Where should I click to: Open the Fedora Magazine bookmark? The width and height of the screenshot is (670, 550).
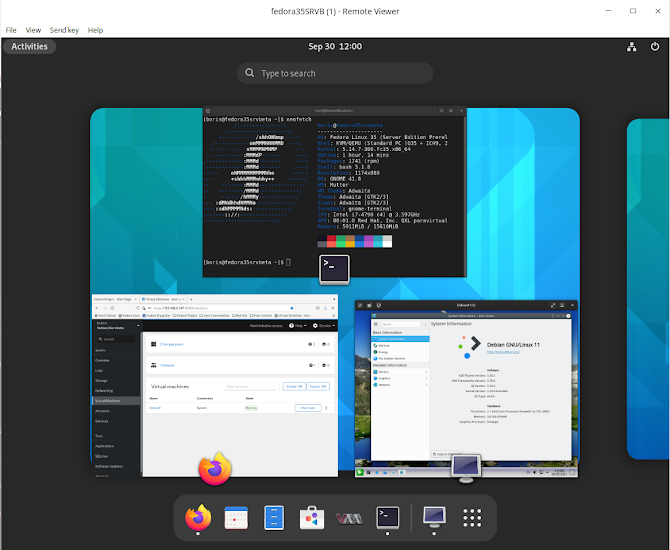coord(156,315)
